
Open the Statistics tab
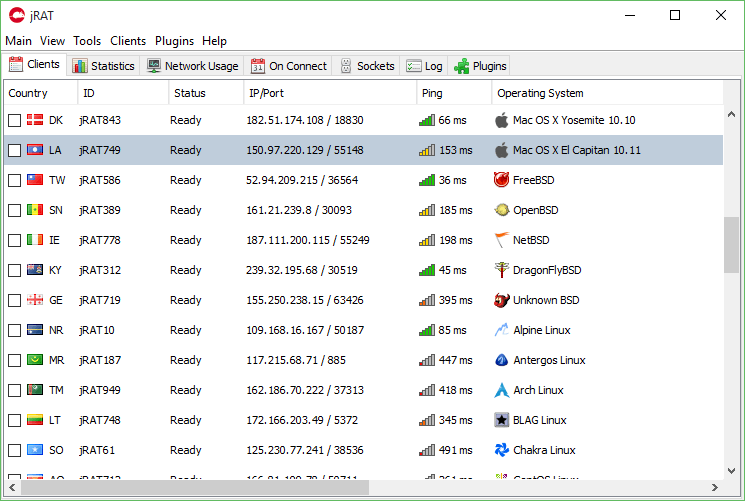tap(104, 66)
